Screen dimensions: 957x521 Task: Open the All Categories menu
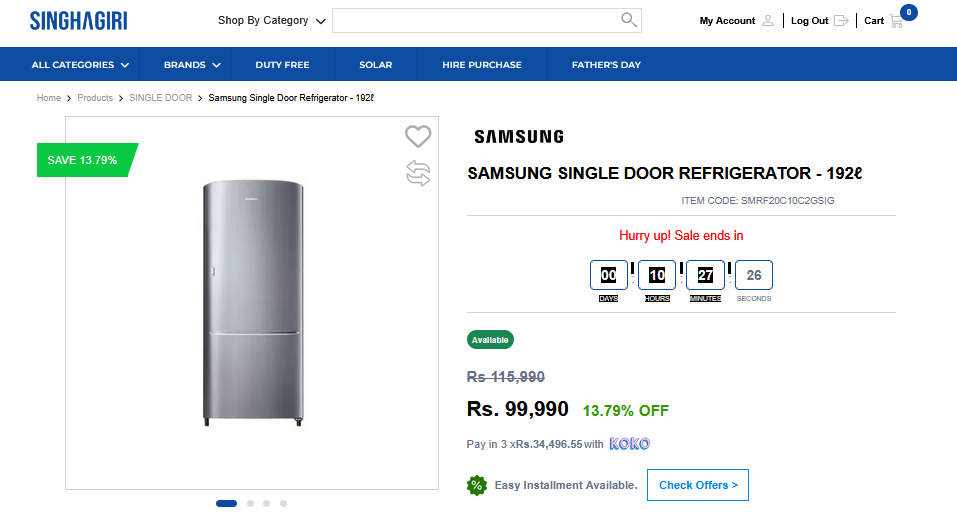pos(81,65)
